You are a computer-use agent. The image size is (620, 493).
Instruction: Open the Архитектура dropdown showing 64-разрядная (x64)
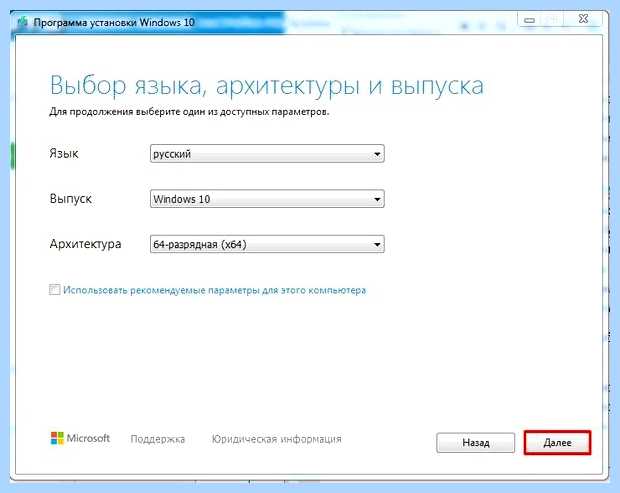point(267,244)
